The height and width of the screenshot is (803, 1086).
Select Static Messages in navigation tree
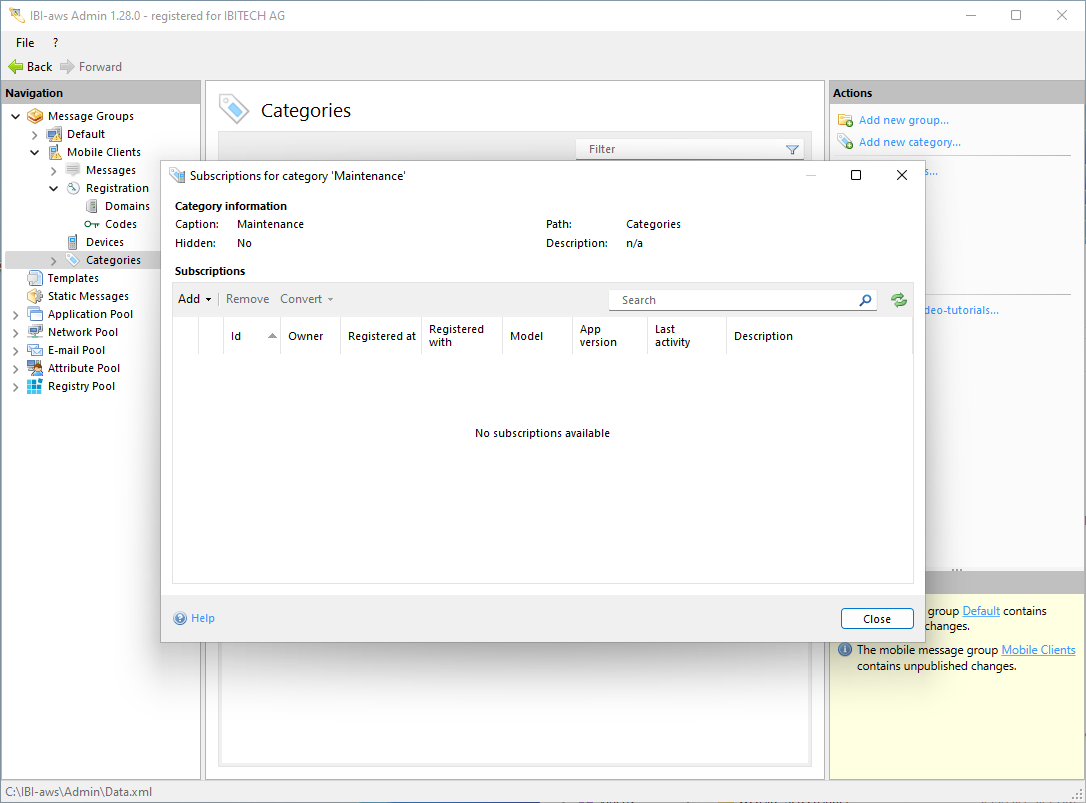pos(88,296)
